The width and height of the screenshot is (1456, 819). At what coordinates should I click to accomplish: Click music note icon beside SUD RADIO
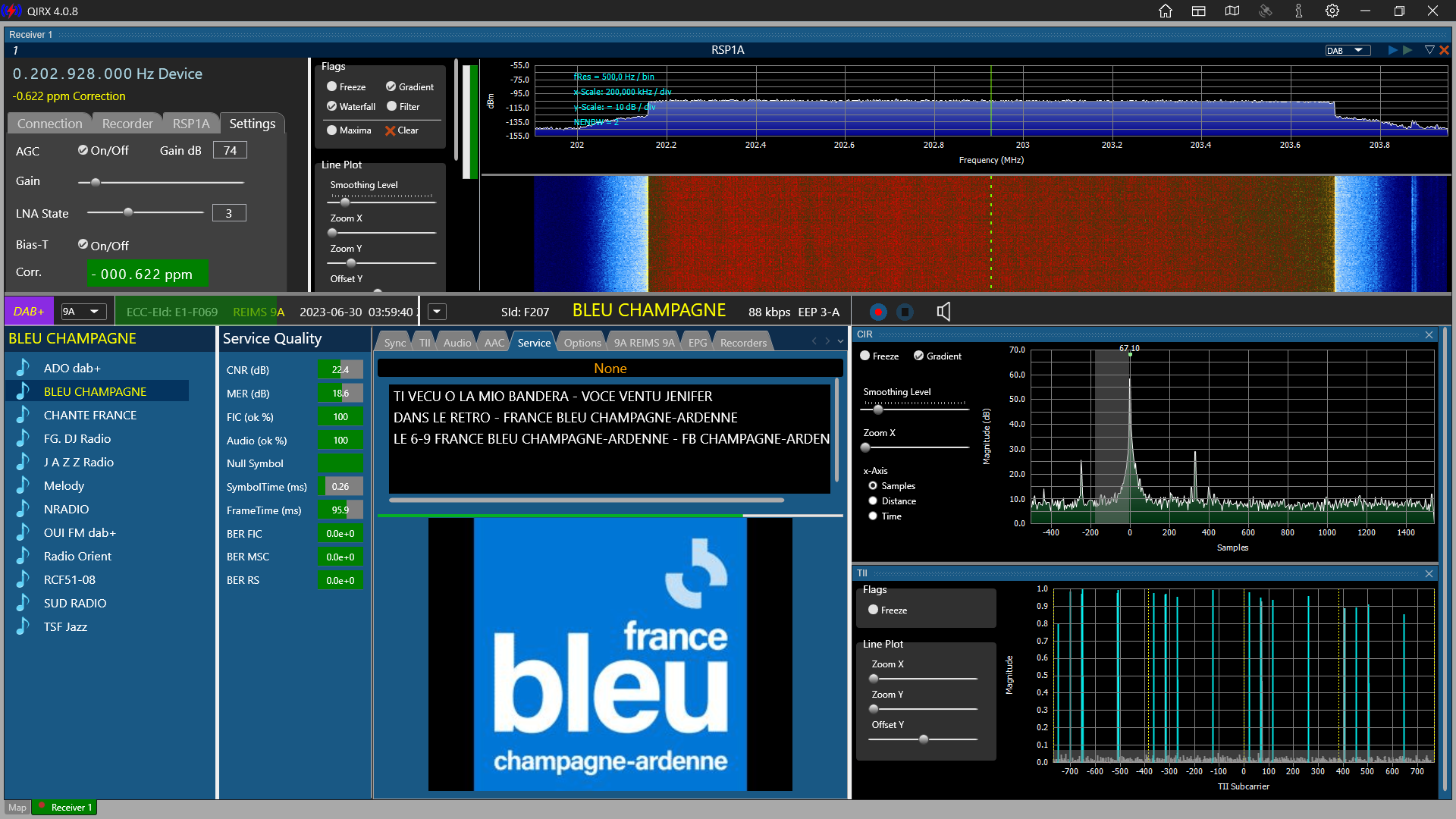(x=23, y=603)
